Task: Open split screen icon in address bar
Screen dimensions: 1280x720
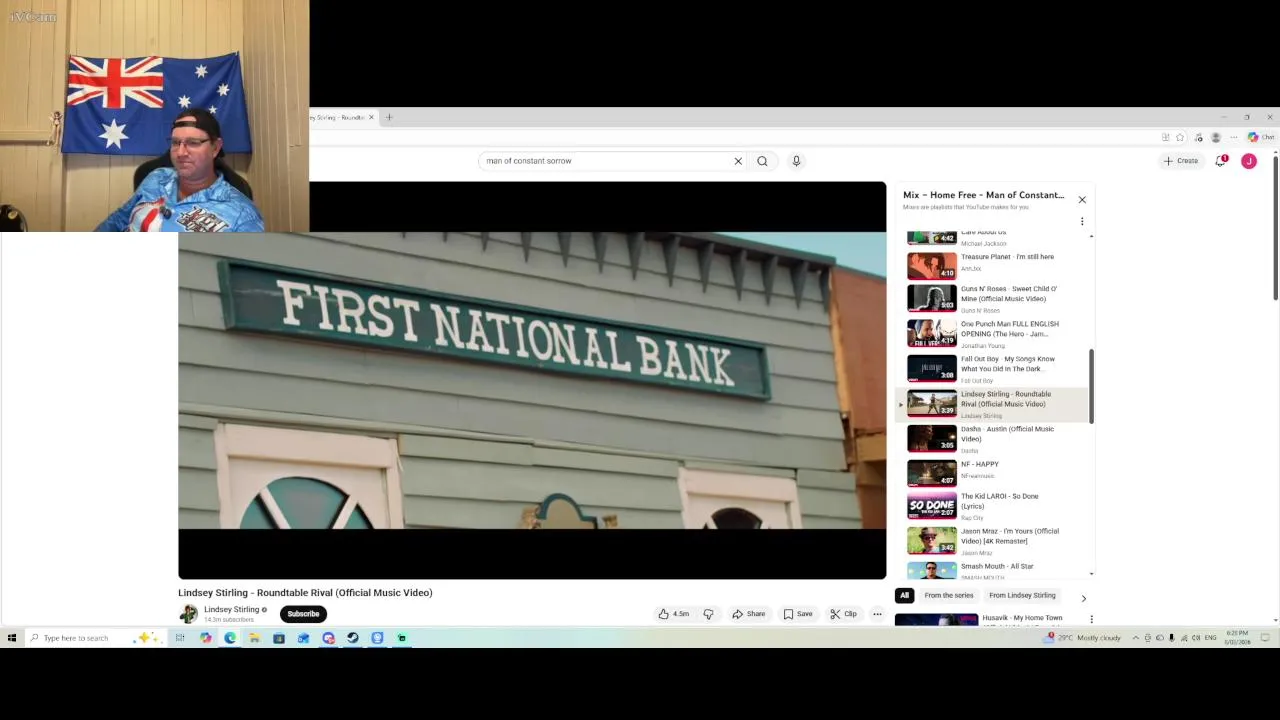Action: pyautogui.click(x=1165, y=137)
